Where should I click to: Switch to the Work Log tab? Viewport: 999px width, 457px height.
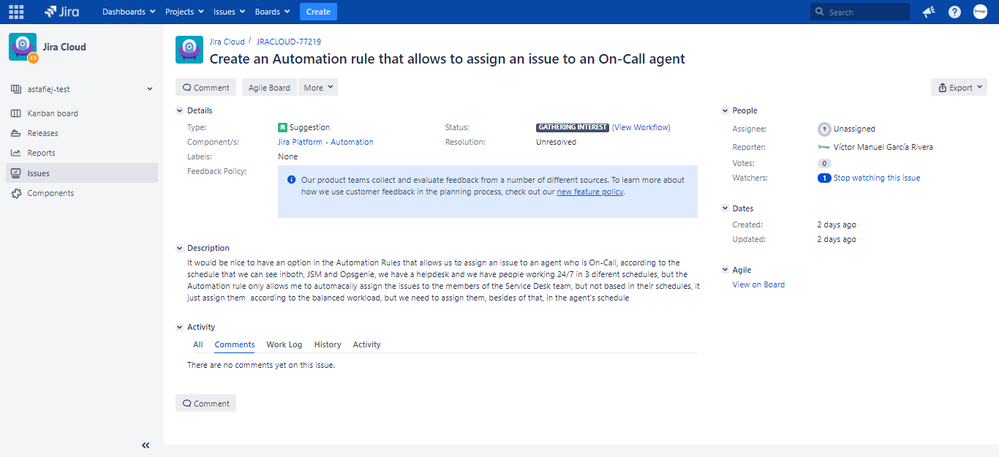pos(284,344)
